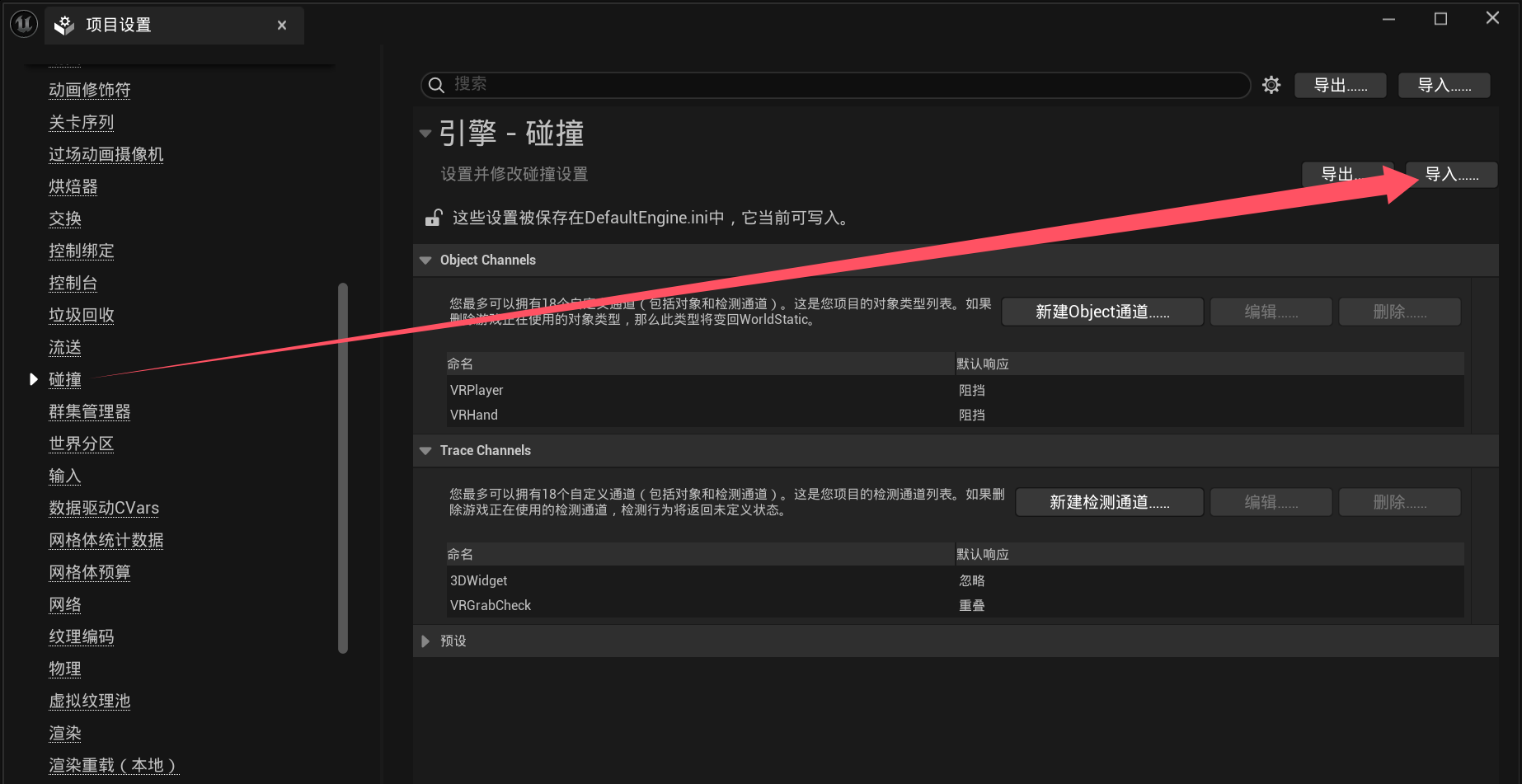This screenshot has width=1522, height=784.
Task: Click the 新建检测通道 button
Action: click(1110, 502)
